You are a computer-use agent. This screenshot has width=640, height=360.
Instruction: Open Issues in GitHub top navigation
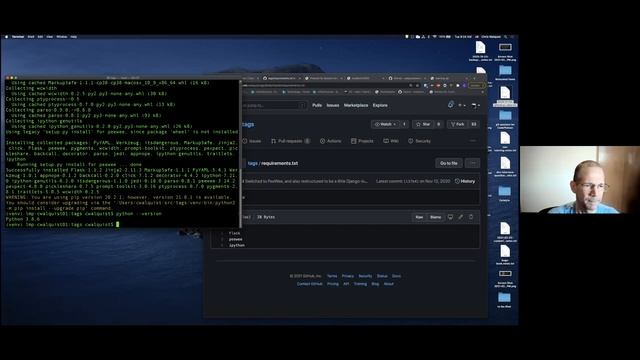pos(333,105)
